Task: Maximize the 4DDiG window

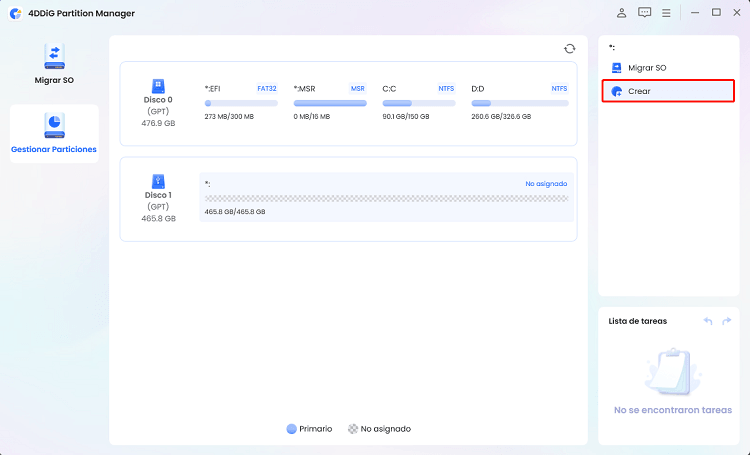Action: point(716,12)
